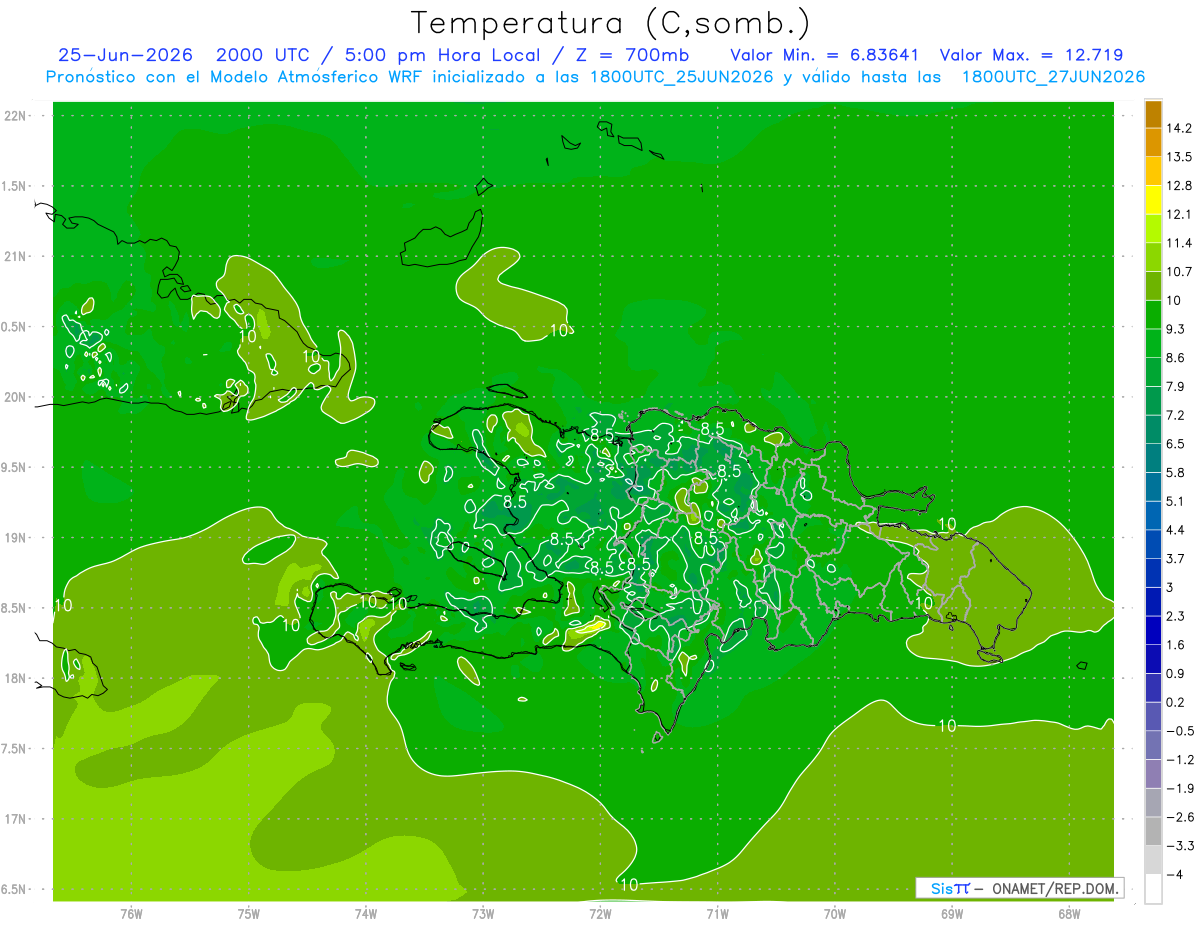Click the colorbar value '10.7'
This screenshot has height=927, width=1200.
1180,272
